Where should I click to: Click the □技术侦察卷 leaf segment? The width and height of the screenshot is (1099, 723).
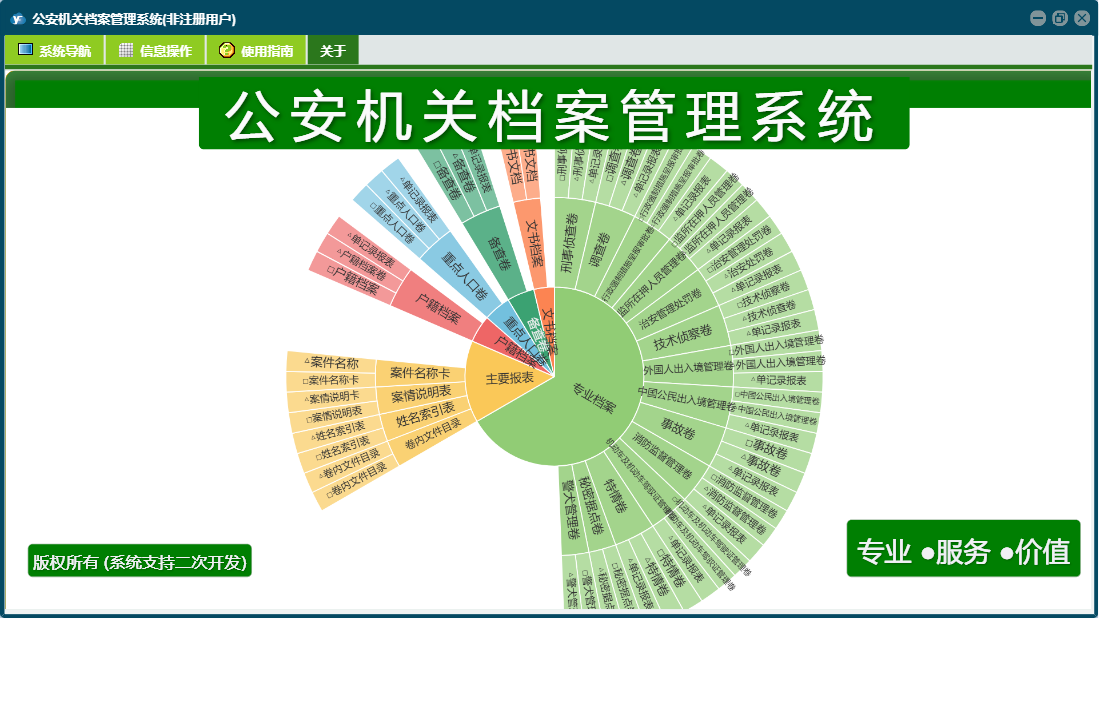763,294
